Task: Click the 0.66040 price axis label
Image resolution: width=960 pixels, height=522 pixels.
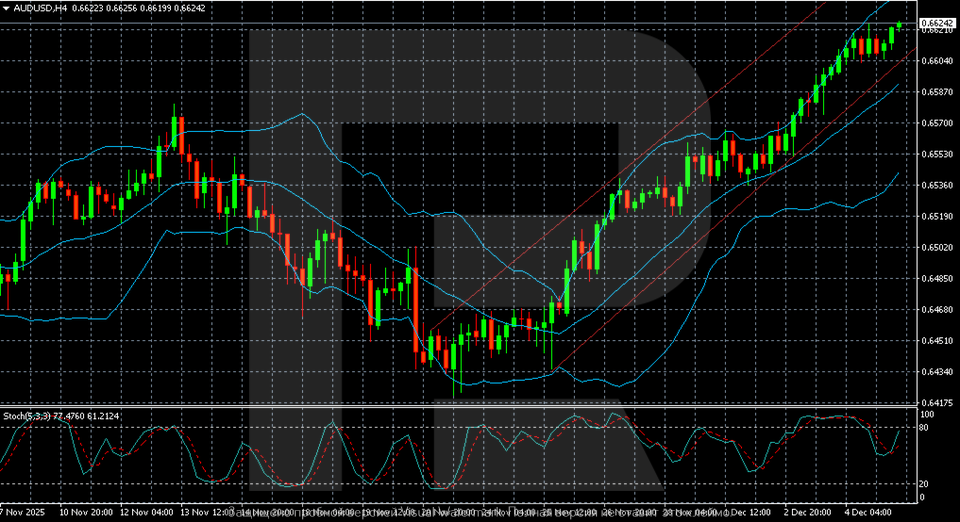Action: 934,62
